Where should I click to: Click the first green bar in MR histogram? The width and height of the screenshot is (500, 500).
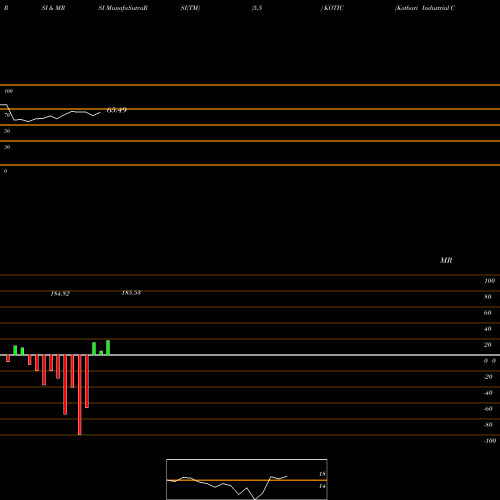click(15, 350)
